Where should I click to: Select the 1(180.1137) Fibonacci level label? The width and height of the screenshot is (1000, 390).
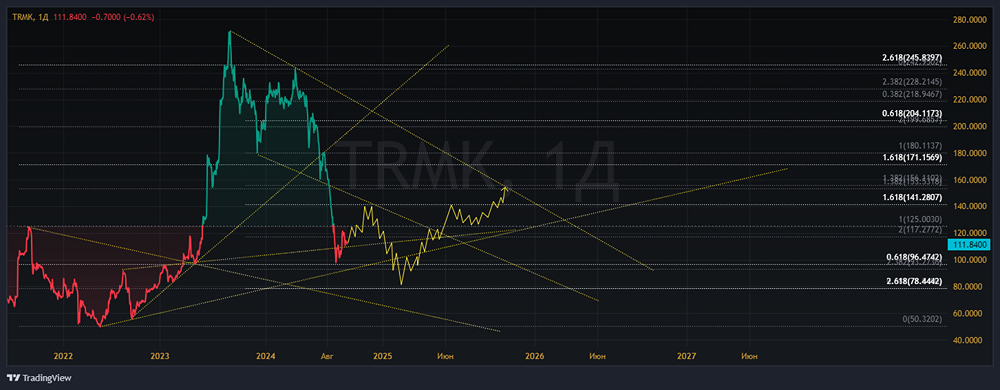[x=919, y=145]
